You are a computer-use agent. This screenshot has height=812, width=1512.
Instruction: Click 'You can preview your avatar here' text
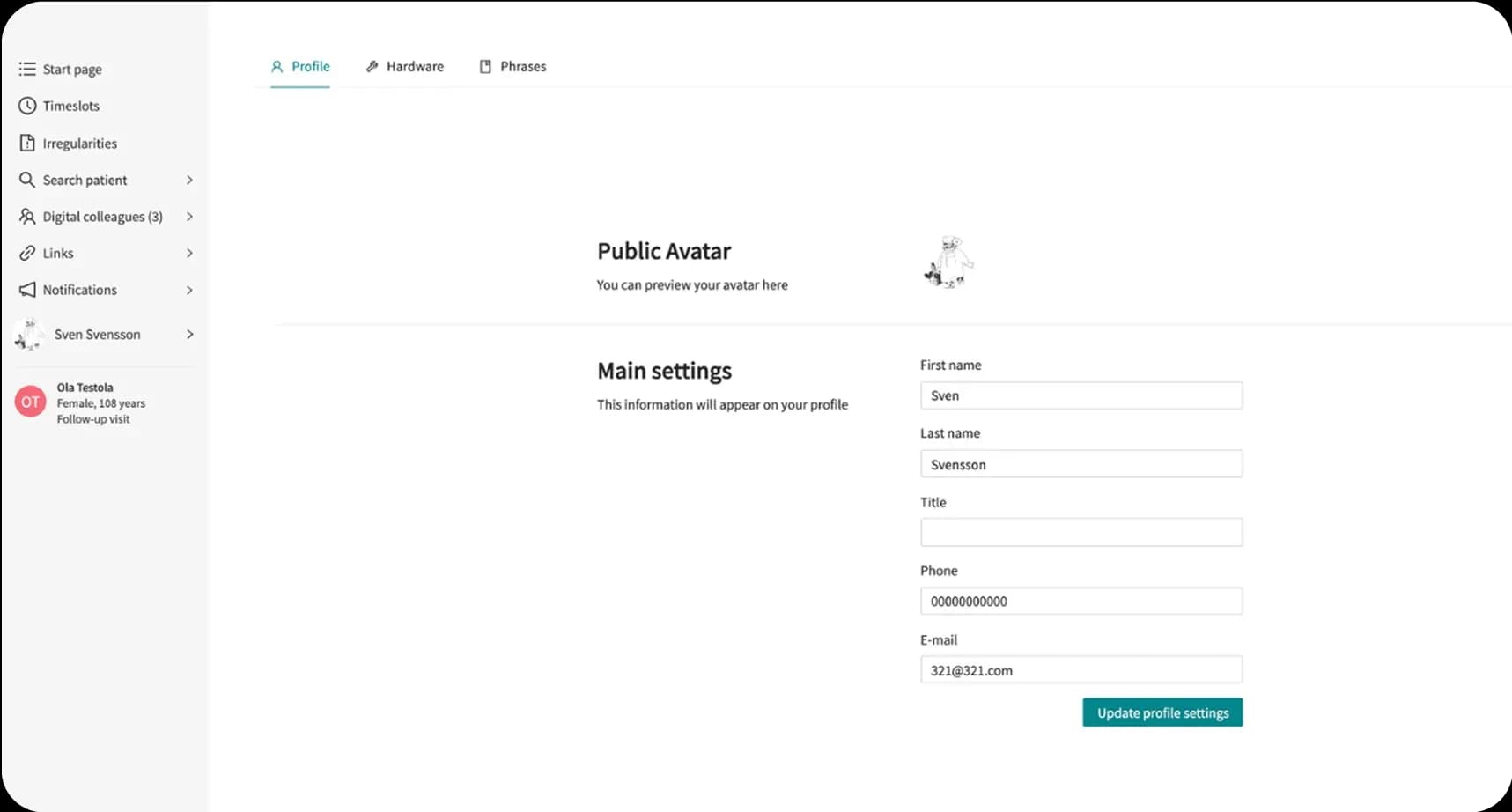(x=692, y=285)
